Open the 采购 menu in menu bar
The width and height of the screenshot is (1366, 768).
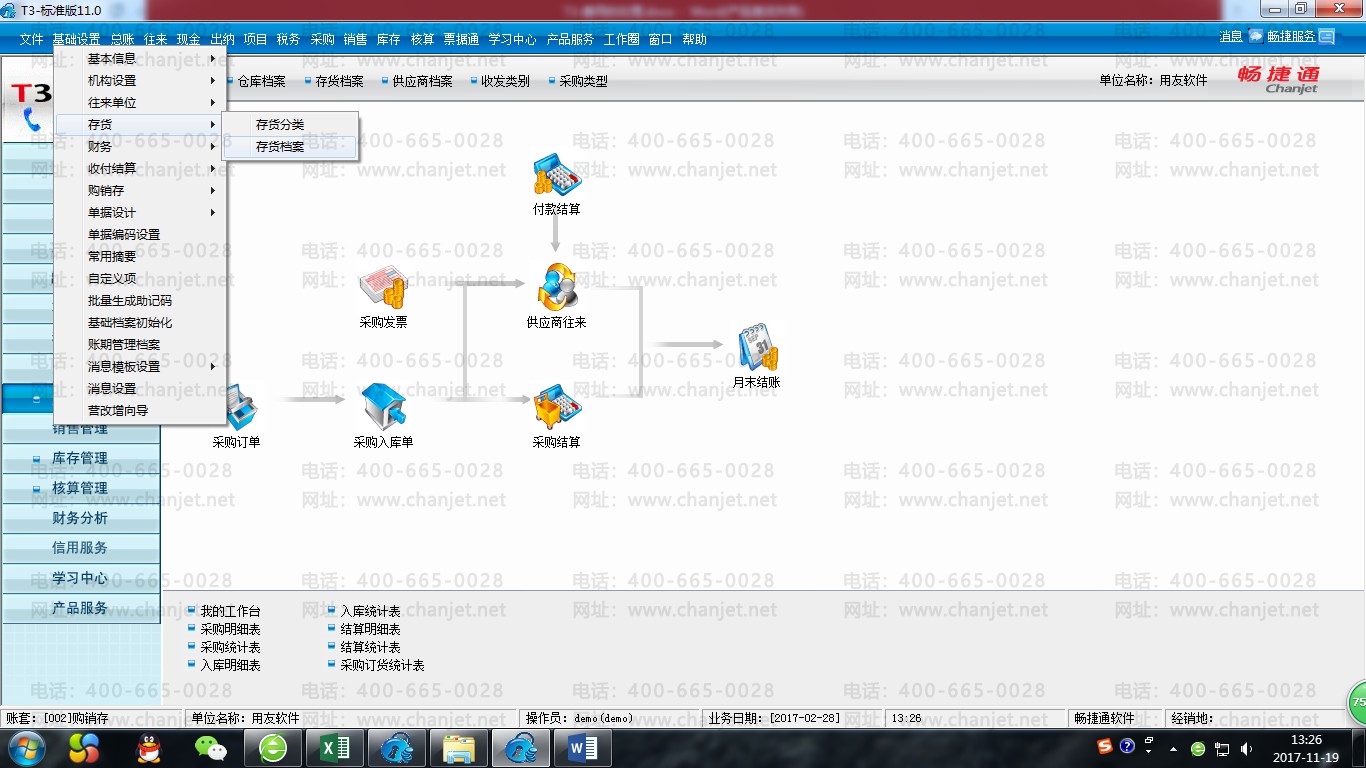tap(322, 40)
